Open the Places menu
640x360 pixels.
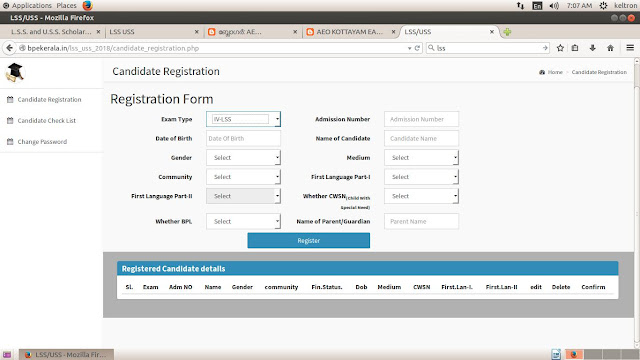tap(66, 6)
